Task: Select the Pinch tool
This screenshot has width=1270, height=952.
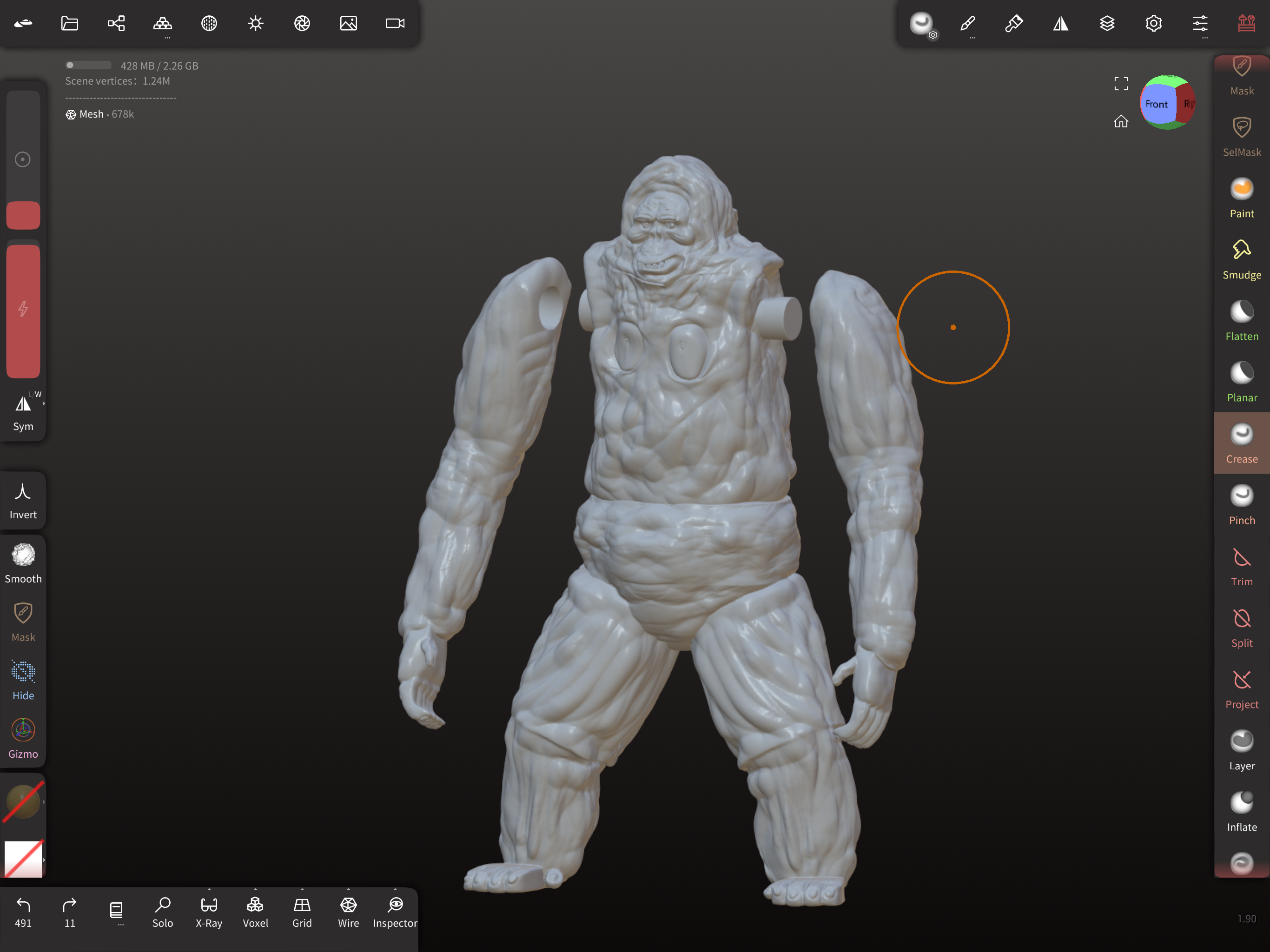Action: (1242, 505)
